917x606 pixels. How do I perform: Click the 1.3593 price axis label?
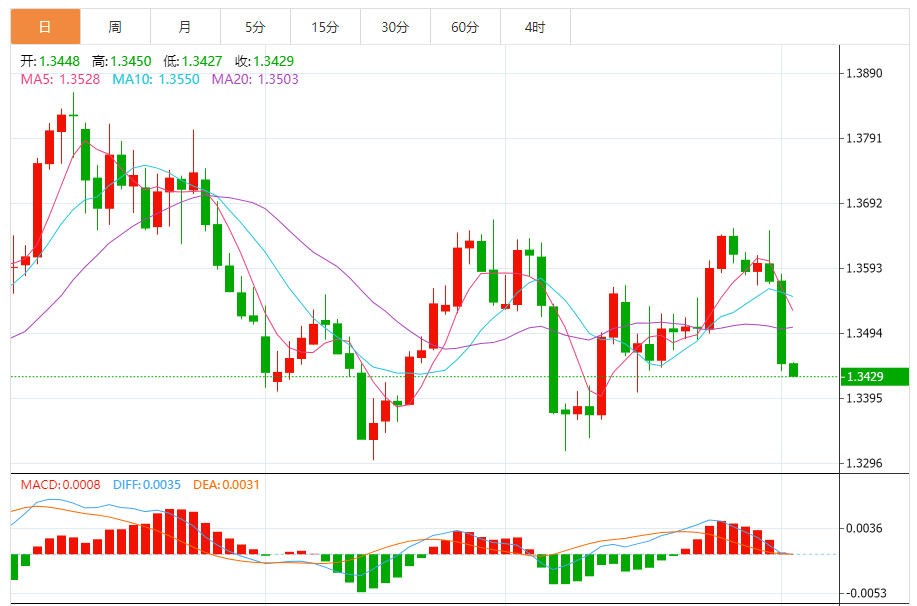[x=864, y=268]
